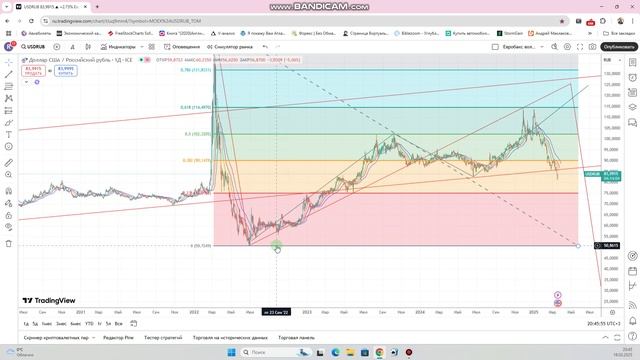Screen dimensions: 640x360
Task: Select the 1Д date range
Action: coord(26,324)
